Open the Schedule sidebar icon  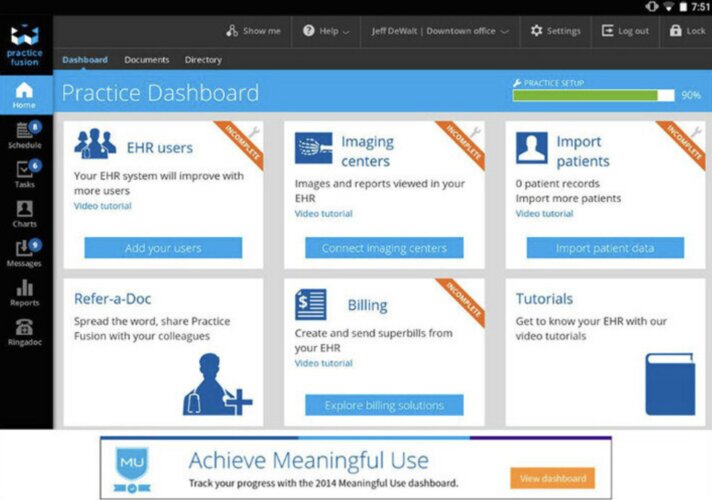(25, 130)
